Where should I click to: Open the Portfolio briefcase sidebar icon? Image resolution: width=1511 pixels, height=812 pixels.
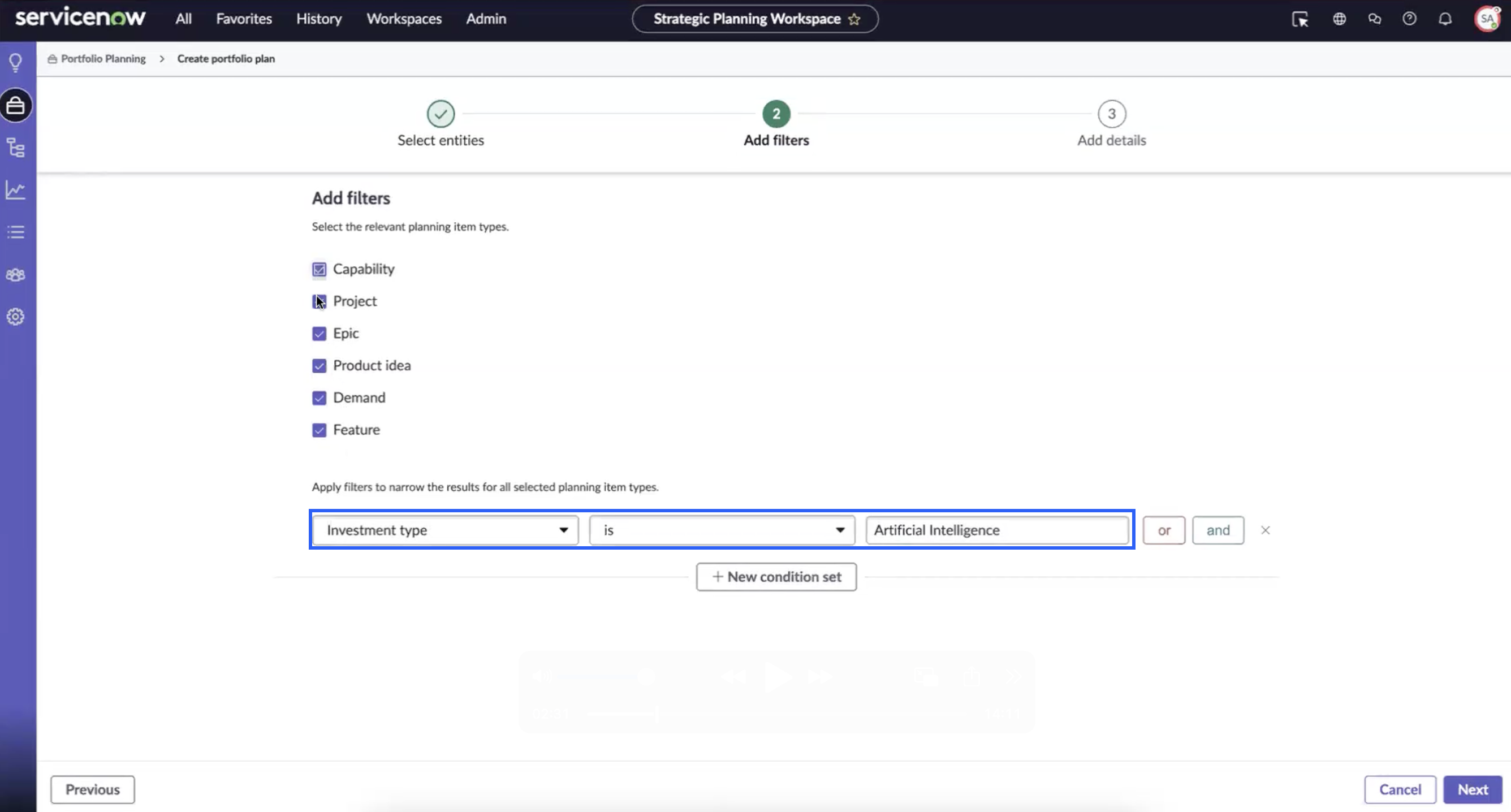click(x=16, y=106)
